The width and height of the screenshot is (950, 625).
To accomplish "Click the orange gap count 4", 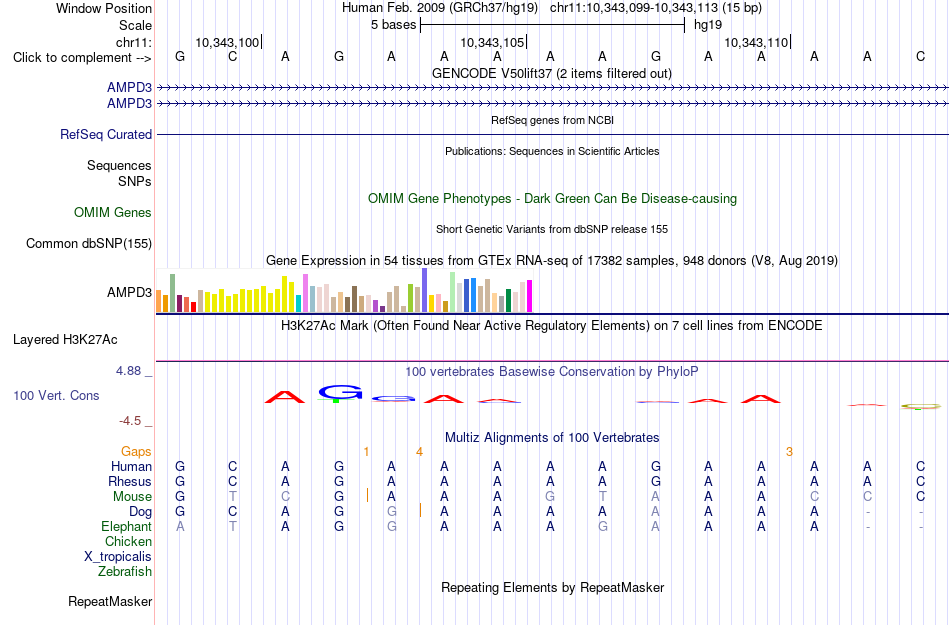I will [x=419, y=452].
